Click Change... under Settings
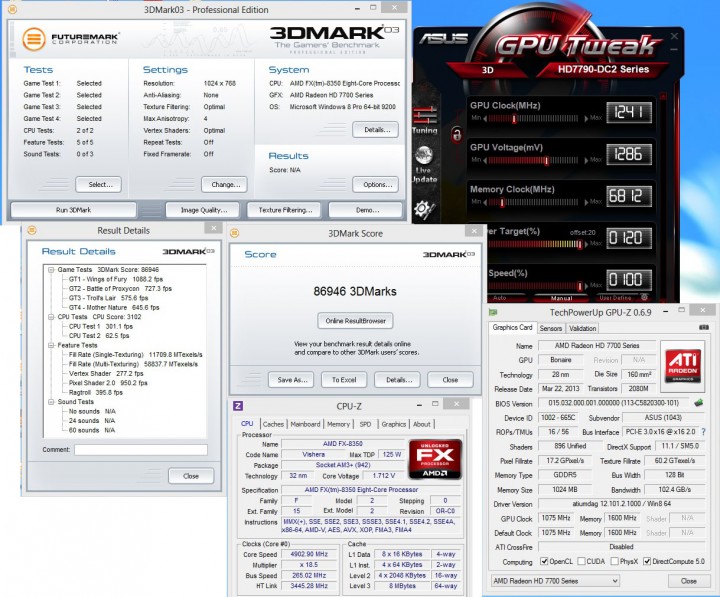The image size is (720, 597). point(225,184)
